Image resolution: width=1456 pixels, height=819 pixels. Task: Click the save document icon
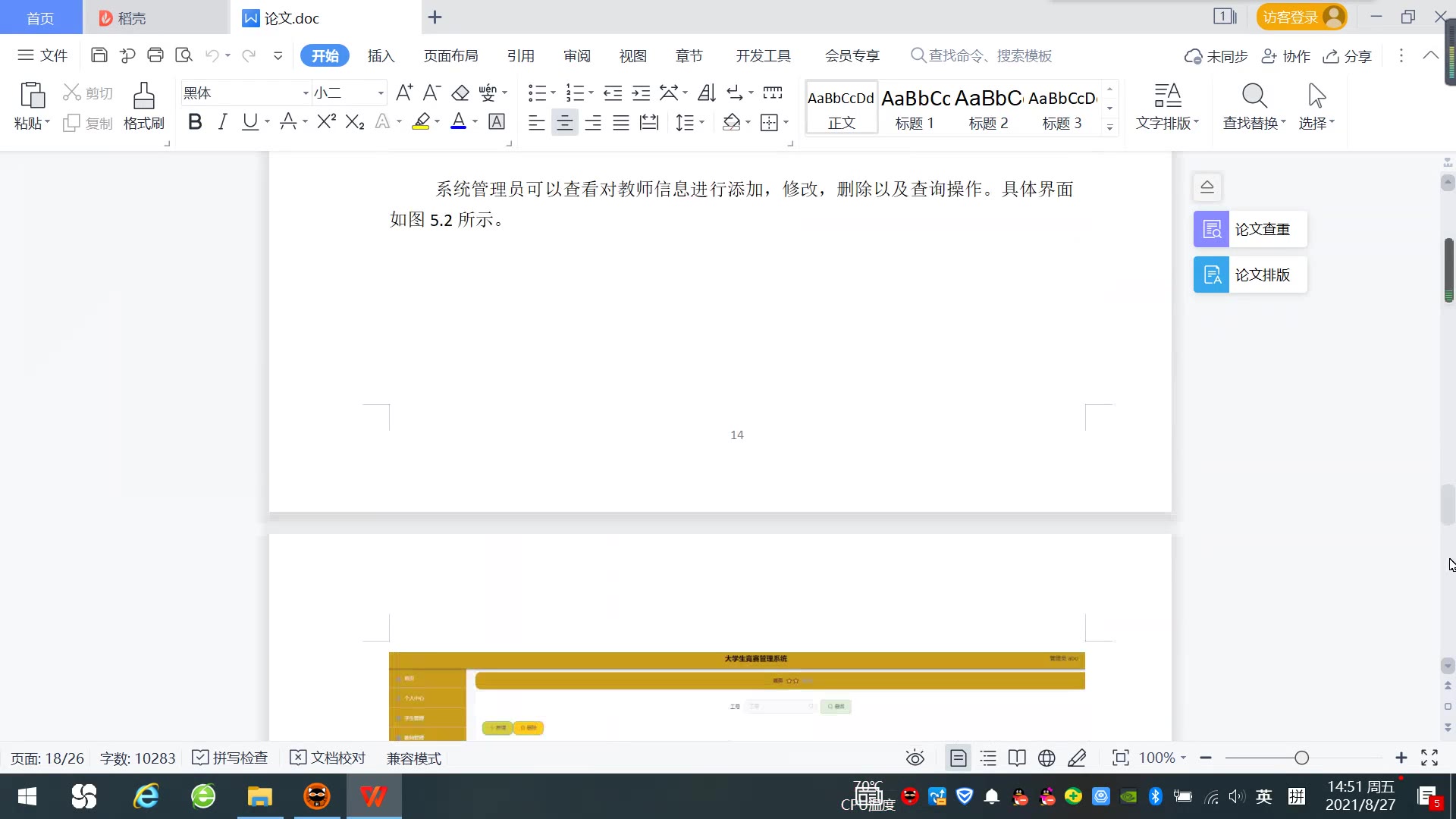tap(99, 55)
